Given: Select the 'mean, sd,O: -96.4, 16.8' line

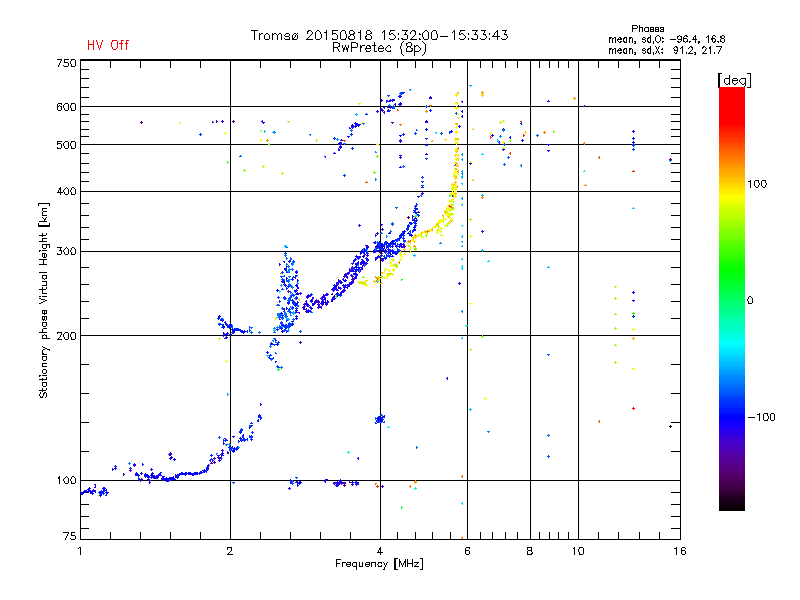Looking at the screenshot, I should click(667, 39).
